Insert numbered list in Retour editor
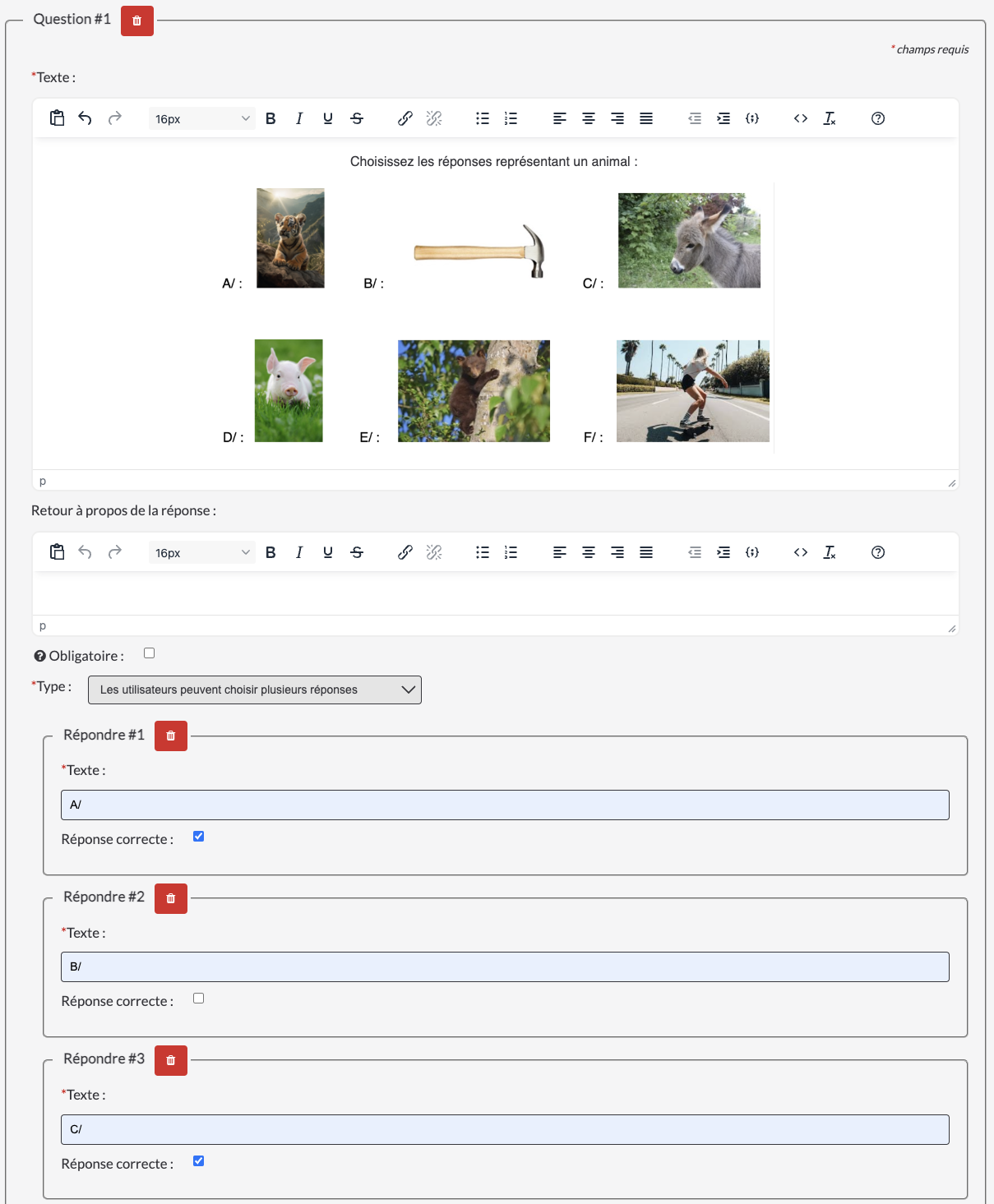 click(x=511, y=552)
